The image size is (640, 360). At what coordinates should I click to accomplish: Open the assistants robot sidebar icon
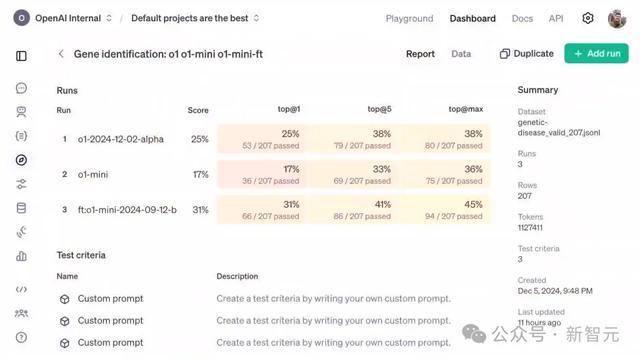point(21,112)
